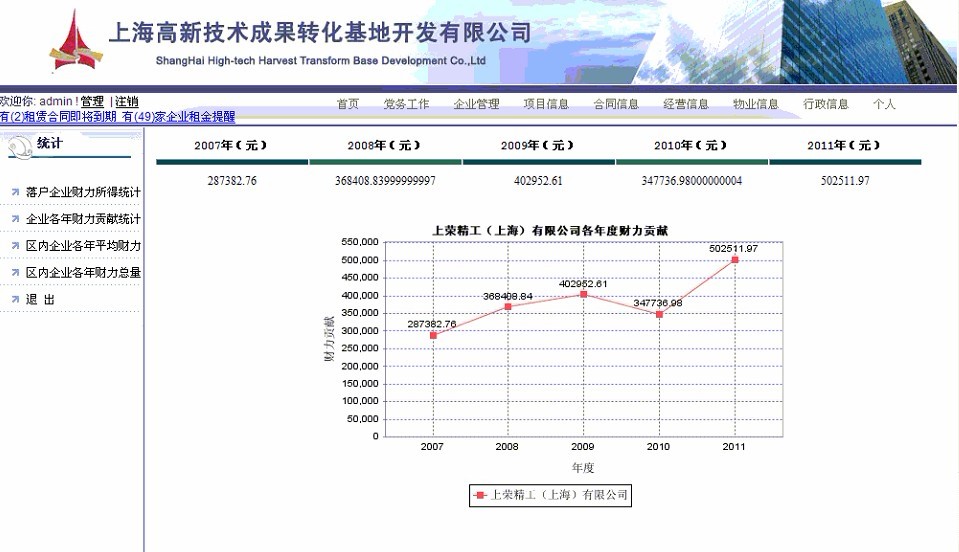Open the 企业管理 menu
Image resolution: width=959 pixels, height=552 pixels.
click(x=476, y=104)
